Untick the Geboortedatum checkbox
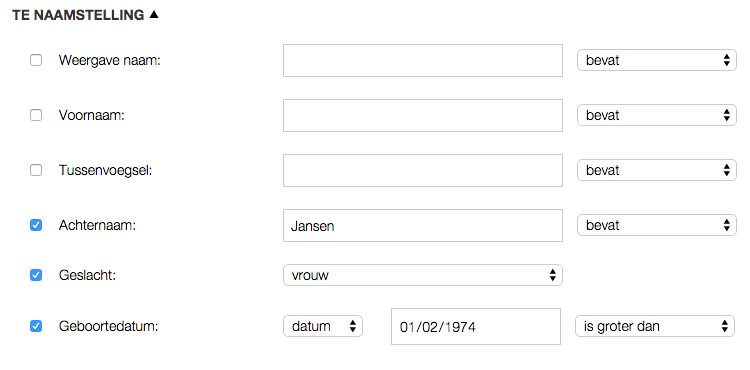Image resolution: width=750 pixels, height=370 pixels. tap(36, 326)
